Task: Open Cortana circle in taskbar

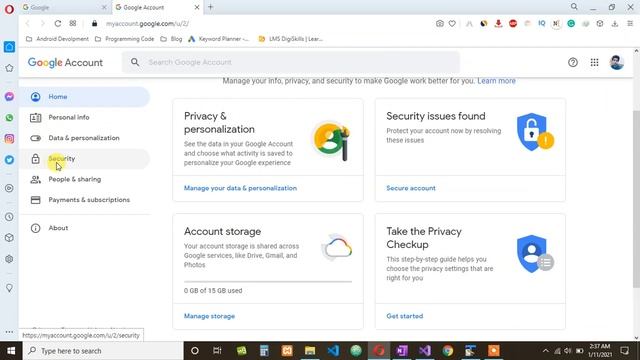Action: pyautogui.click(x=195, y=351)
